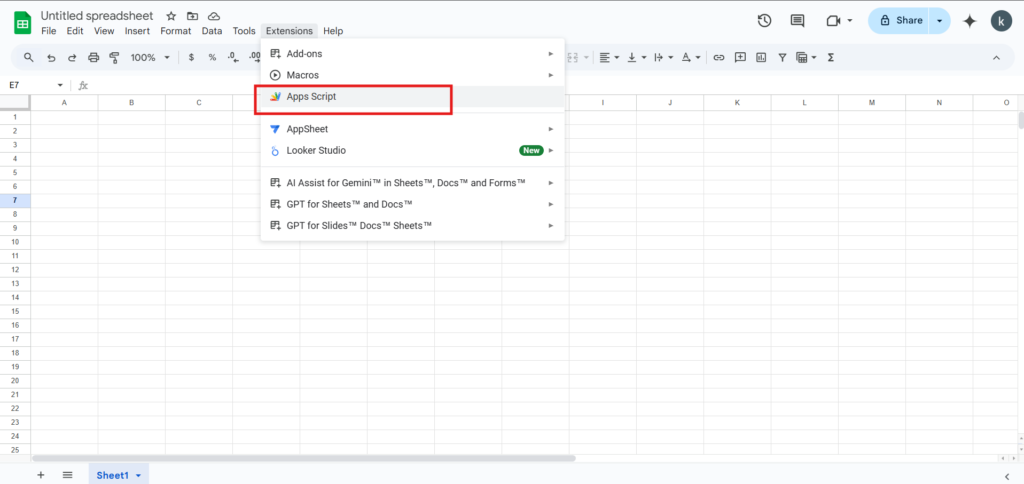Open the Edit menu
The width and height of the screenshot is (1024, 484).
tap(75, 31)
